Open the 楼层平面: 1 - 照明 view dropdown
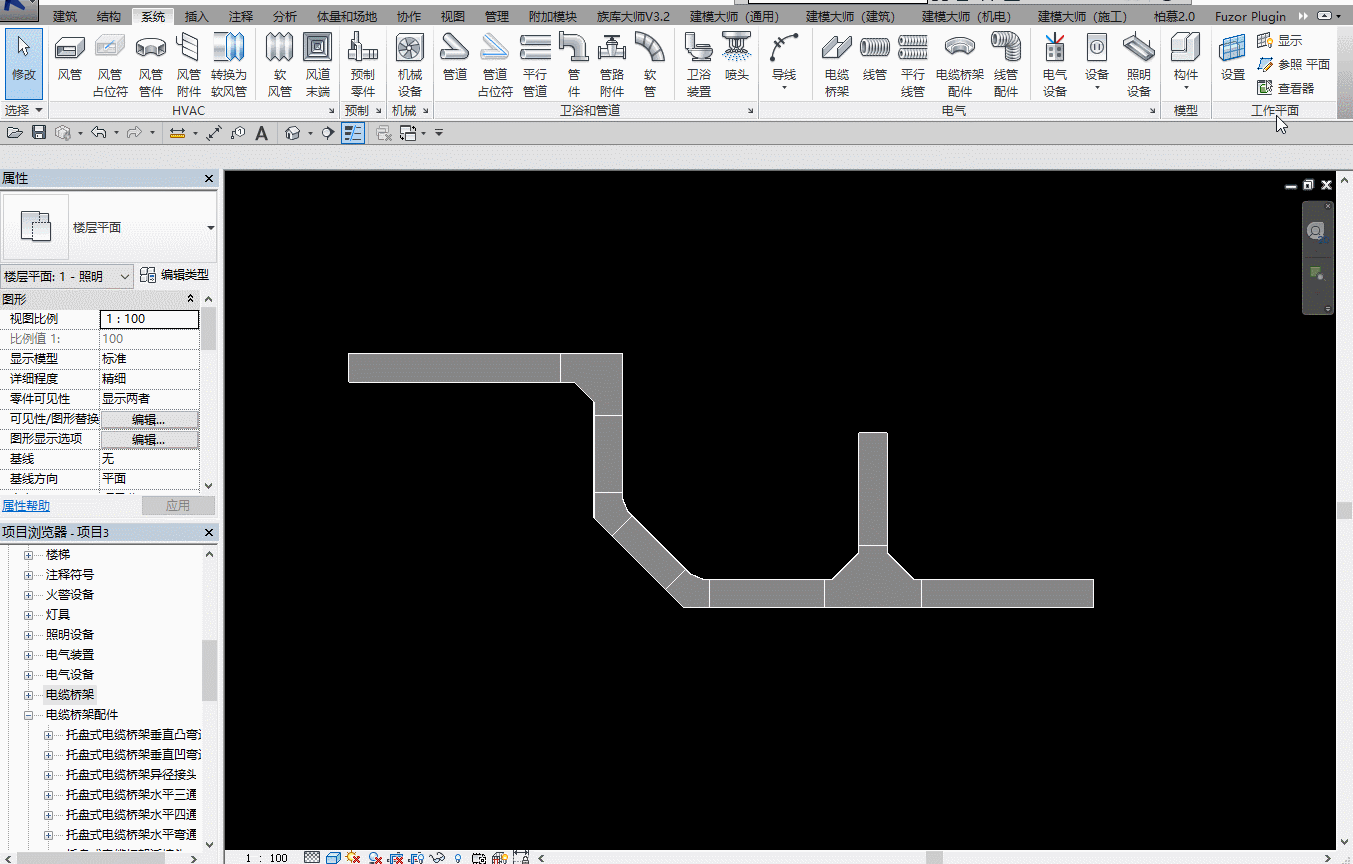Image resolution: width=1353 pixels, height=864 pixels. coord(67,276)
